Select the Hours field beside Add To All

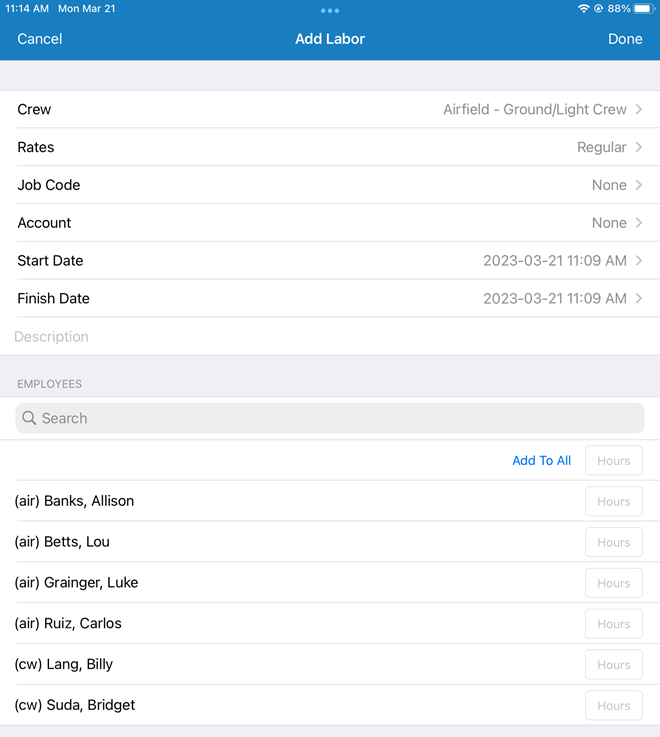613,461
